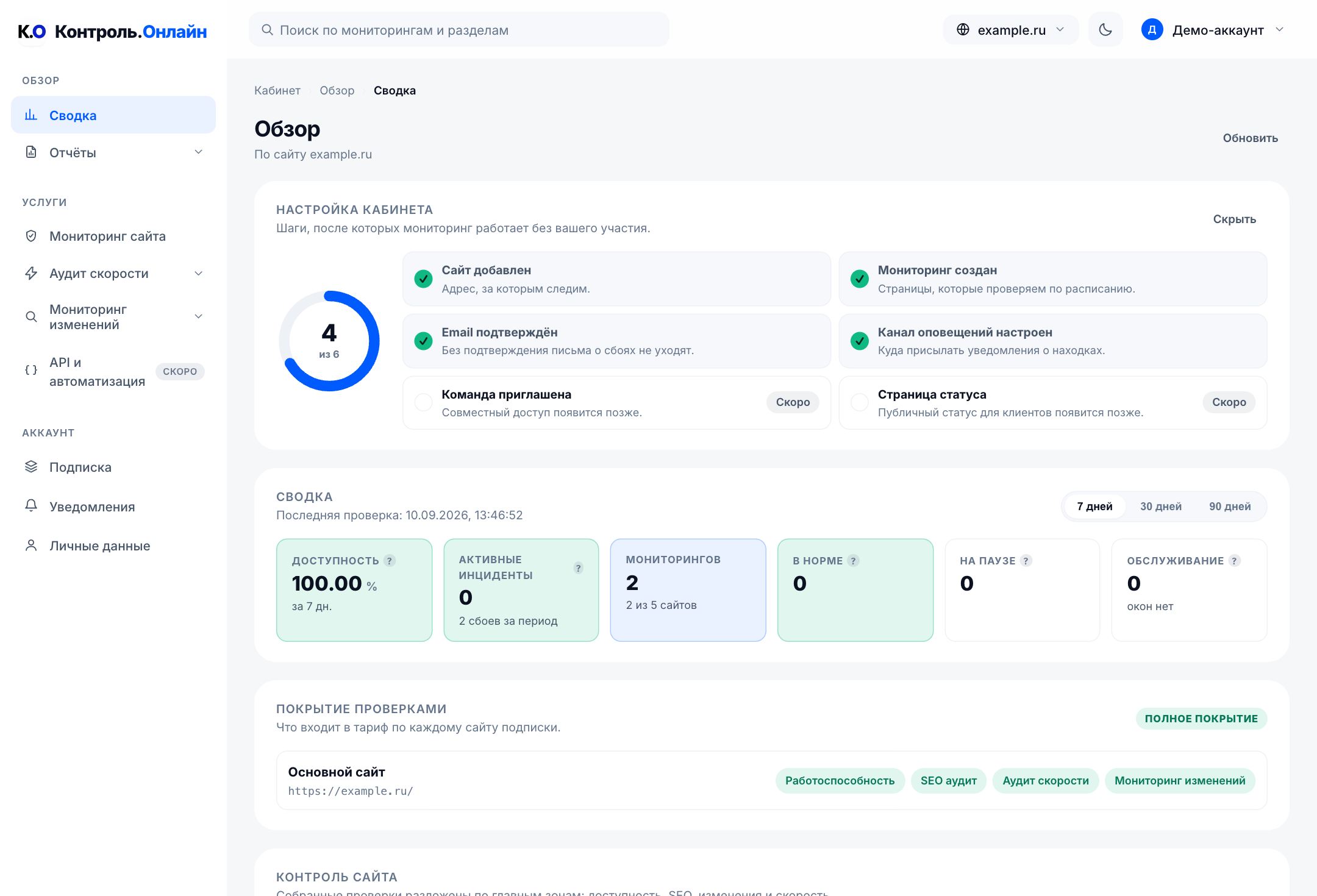Click the Мониторинг сайта shield icon
Image resolution: width=1317 pixels, height=896 pixels.
[31, 236]
